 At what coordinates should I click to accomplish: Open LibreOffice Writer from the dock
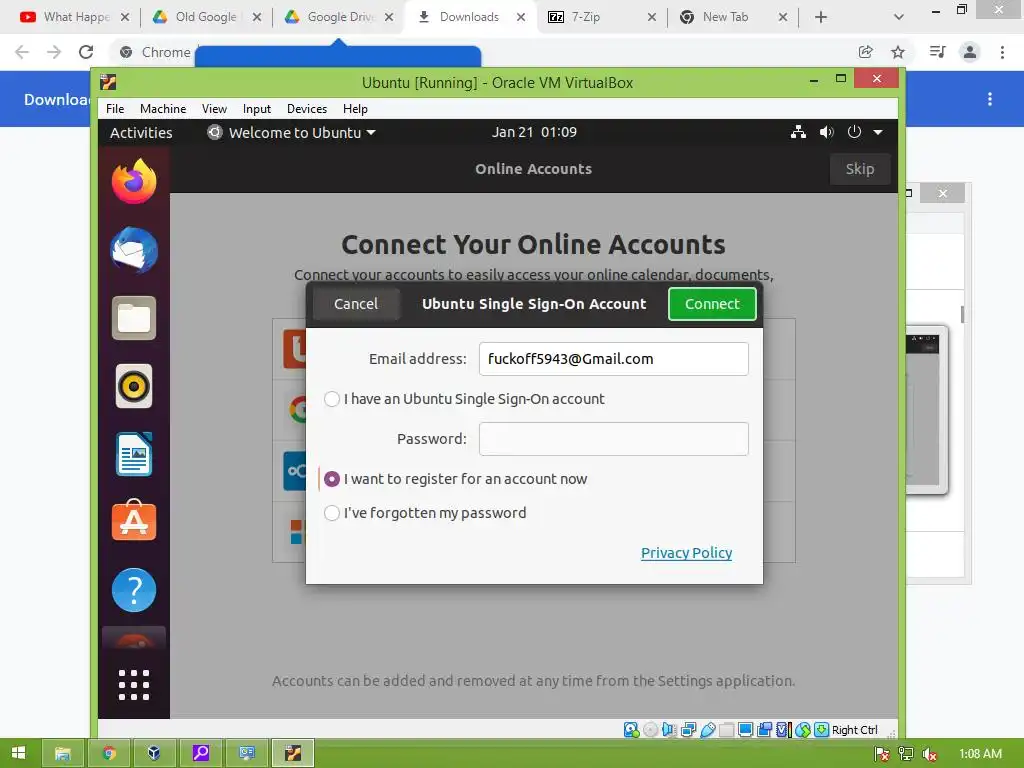click(134, 454)
